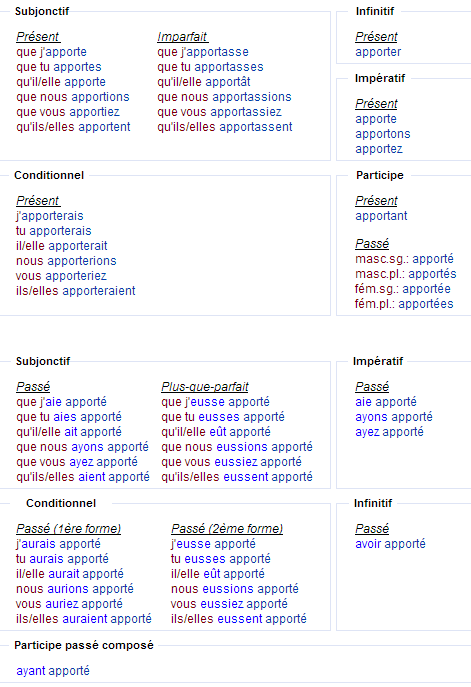The height and width of the screenshot is (687, 471).
Task: Click compound participle 'ayant apporté'
Action: 53,671
